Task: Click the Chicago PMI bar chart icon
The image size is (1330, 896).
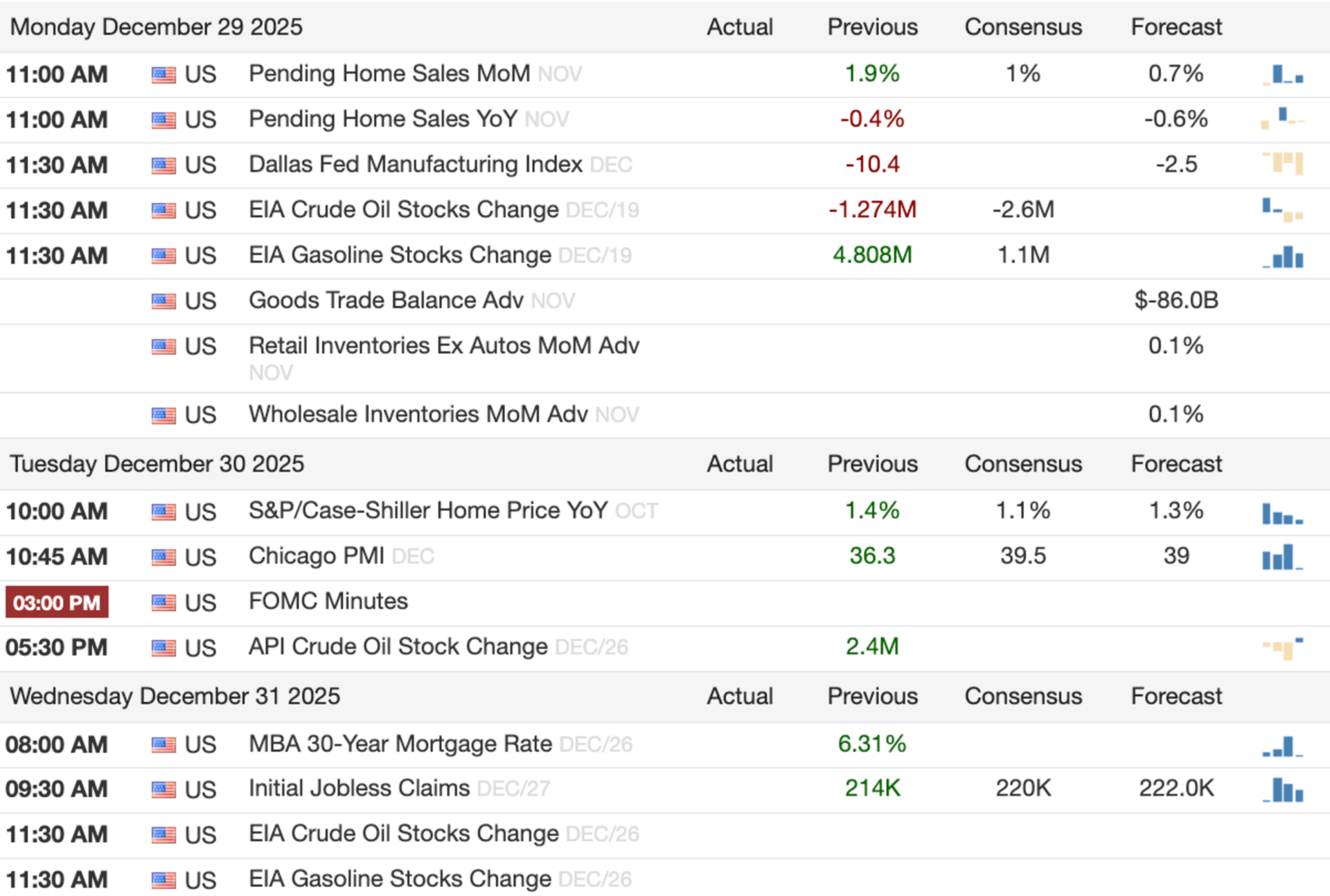Action: pos(1283,557)
